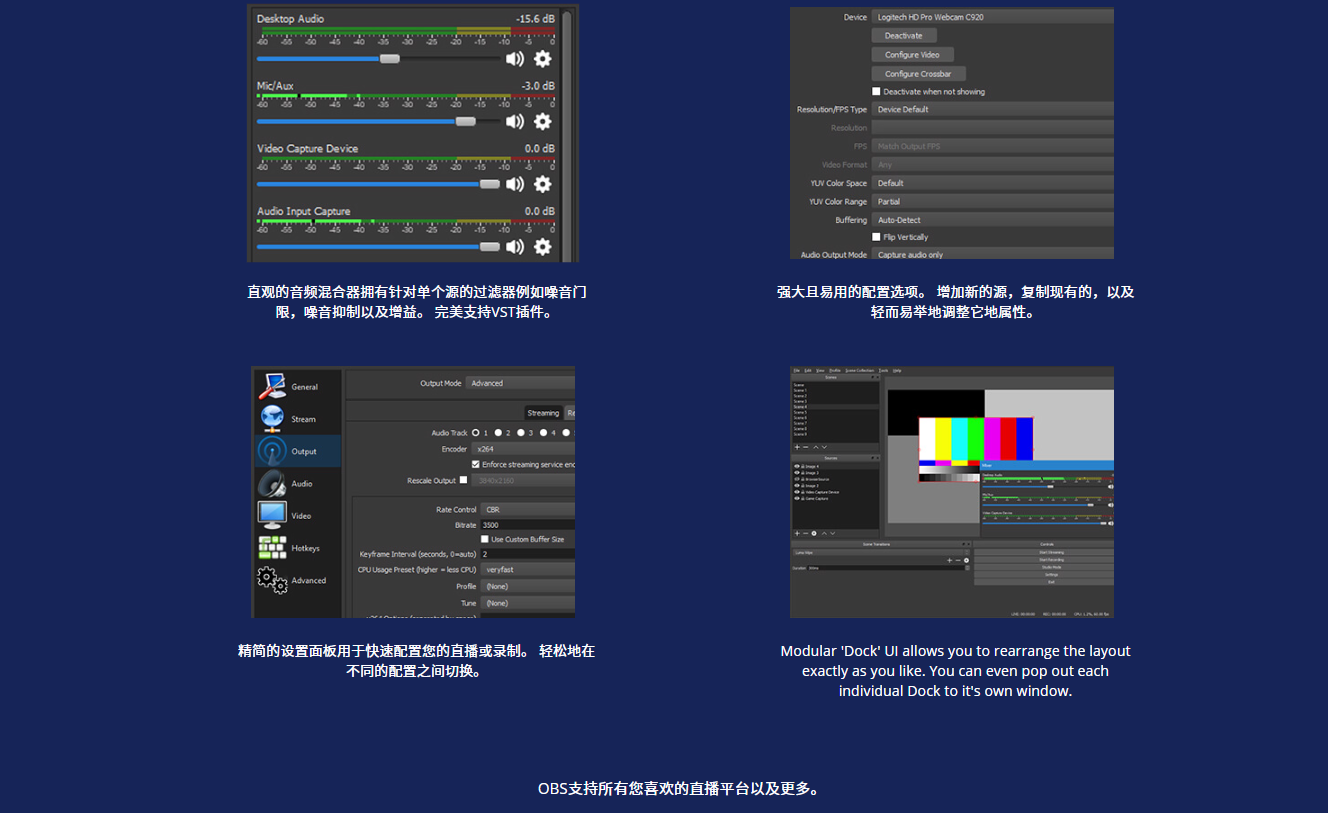Select Audio Track 2 radio button

pos(499,433)
